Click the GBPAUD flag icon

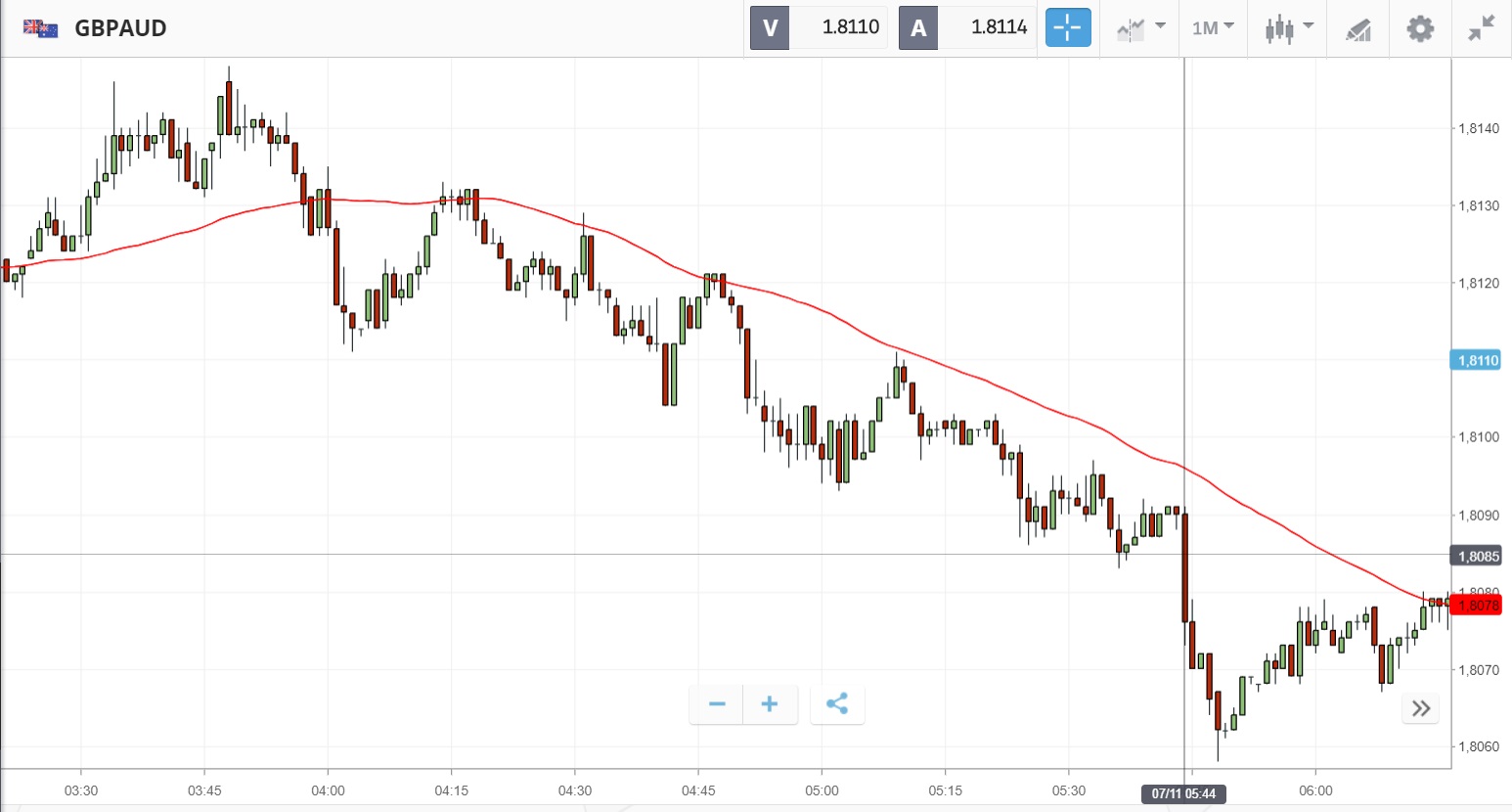pos(41,28)
